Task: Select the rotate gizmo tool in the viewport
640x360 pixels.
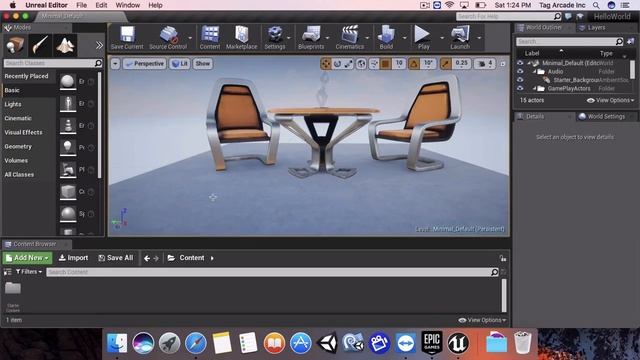Action: [x=338, y=64]
